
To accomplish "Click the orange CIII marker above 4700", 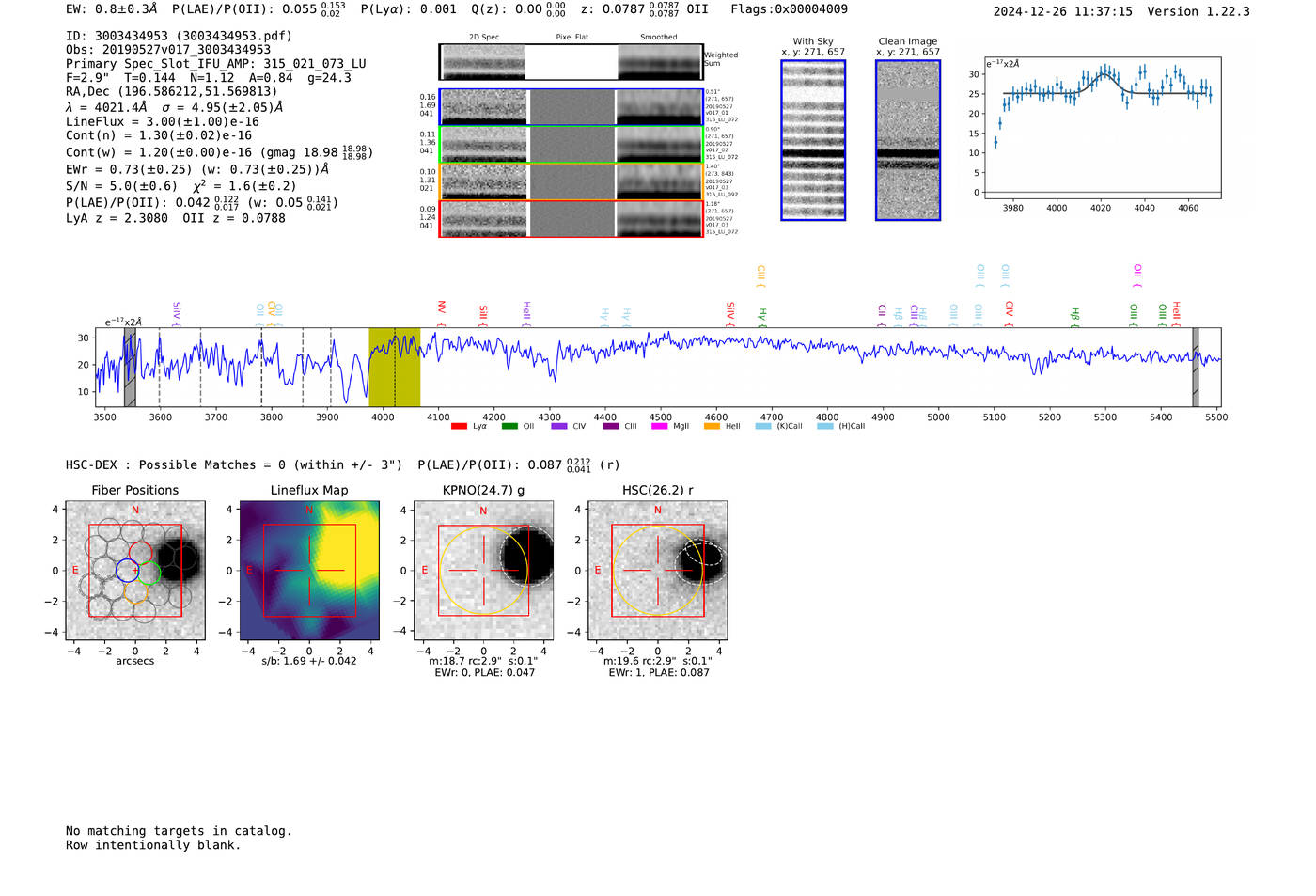I will 760,275.
